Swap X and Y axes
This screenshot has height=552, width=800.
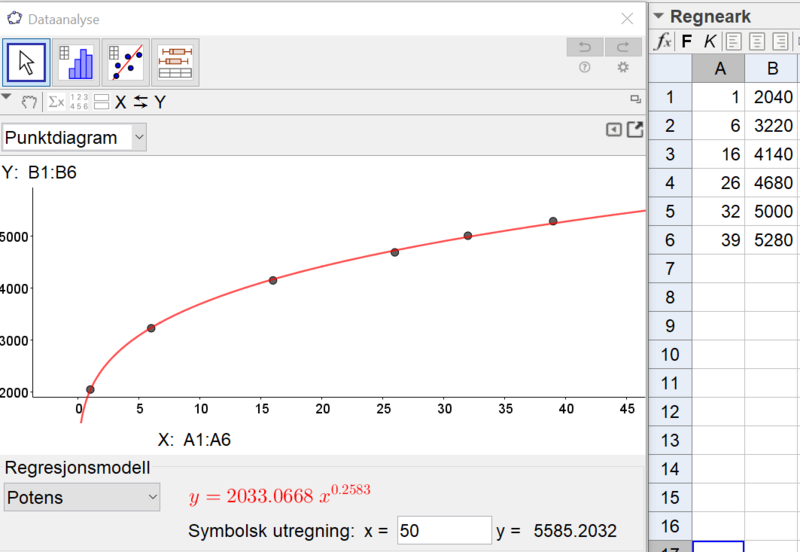tap(140, 102)
